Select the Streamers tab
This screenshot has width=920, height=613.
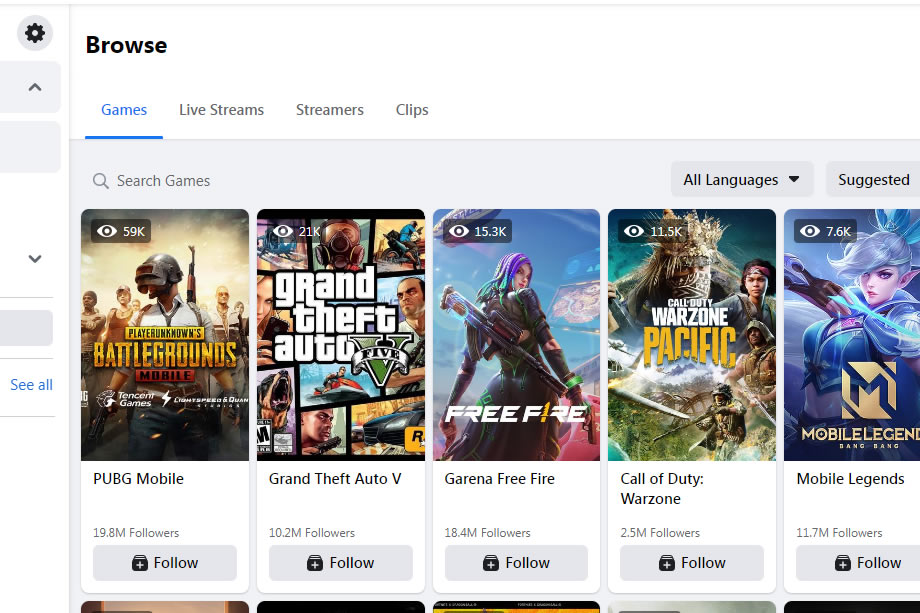(x=330, y=109)
